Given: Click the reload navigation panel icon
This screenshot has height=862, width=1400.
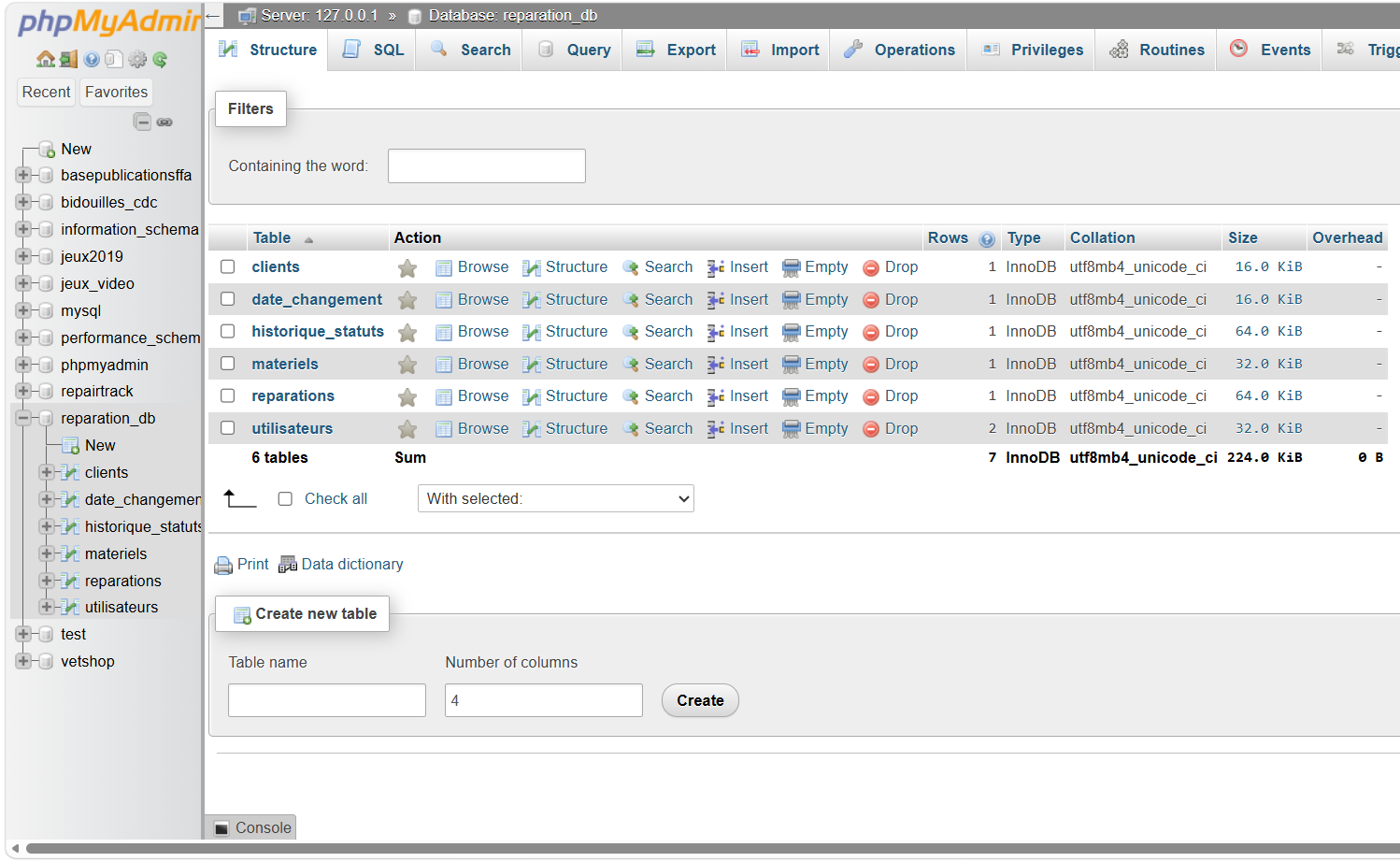Looking at the screenshot, I should click(160, 59).
